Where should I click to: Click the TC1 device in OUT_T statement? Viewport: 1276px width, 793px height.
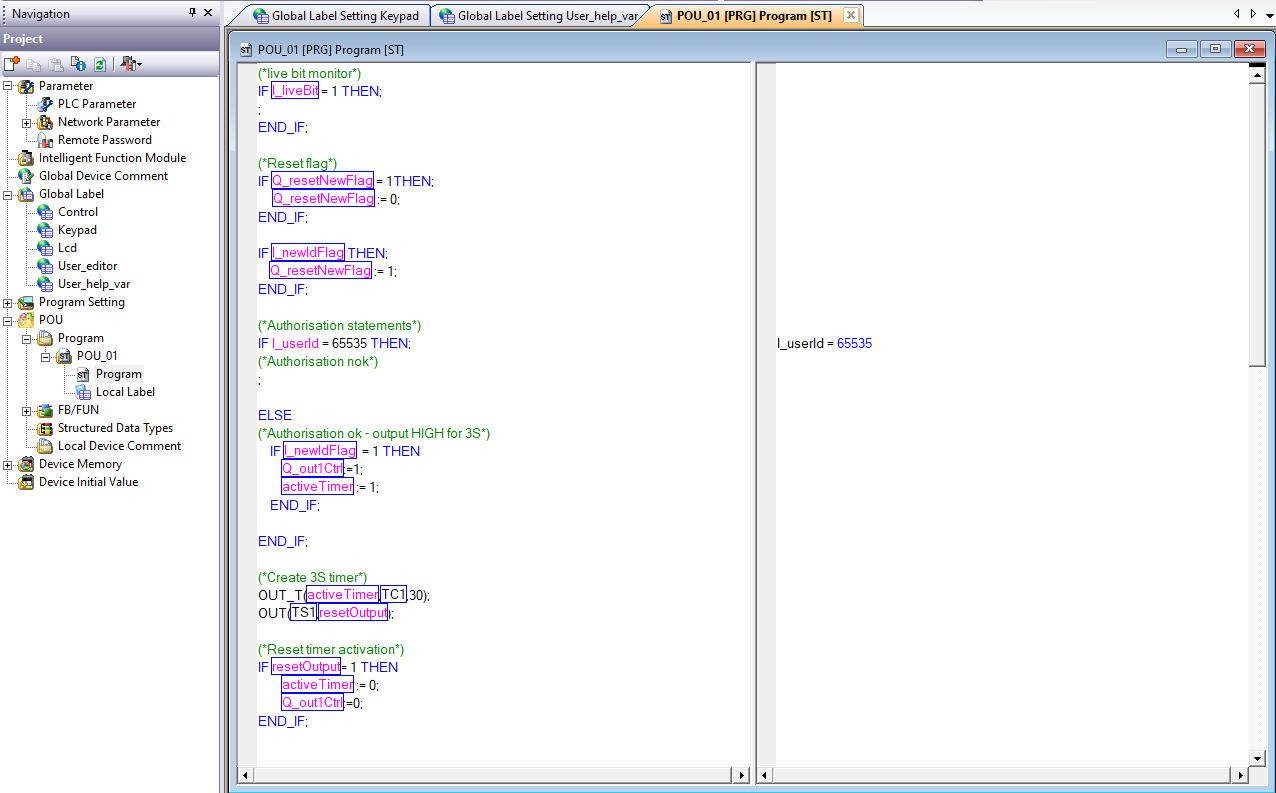(x=394, y=594)
